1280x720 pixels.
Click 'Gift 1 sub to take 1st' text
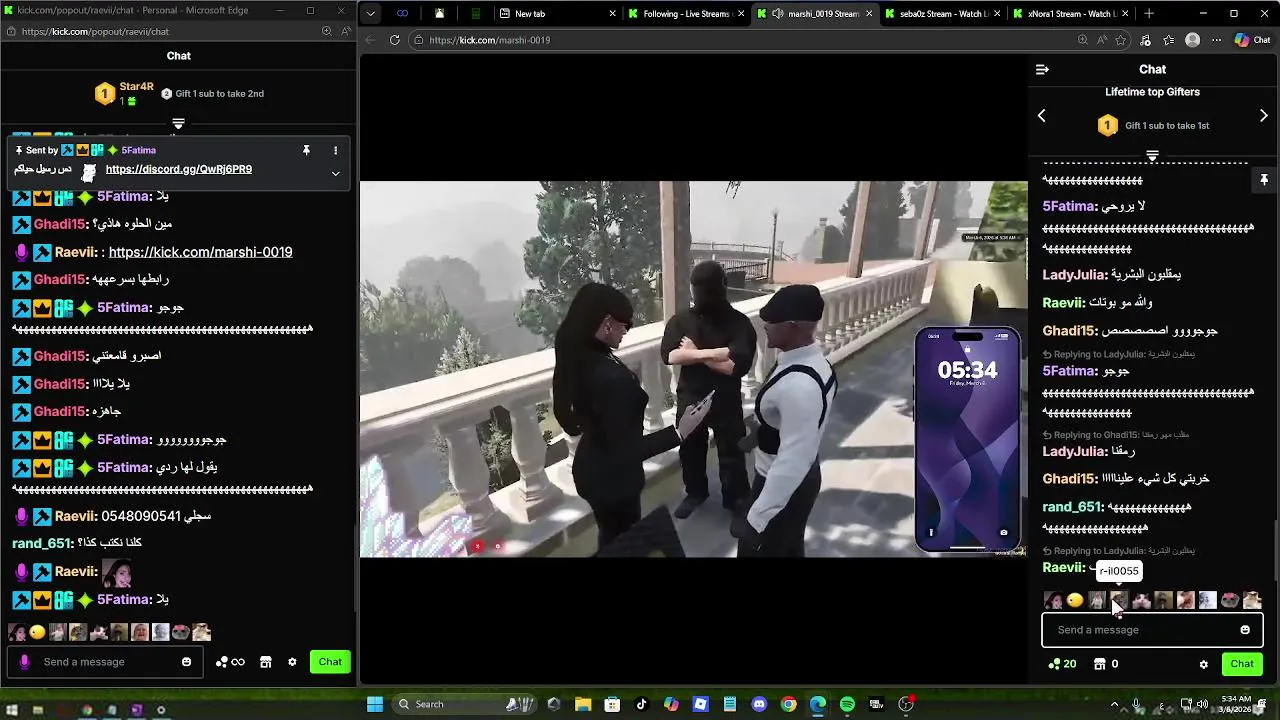pyautogui.click(x=1167, y=126)
